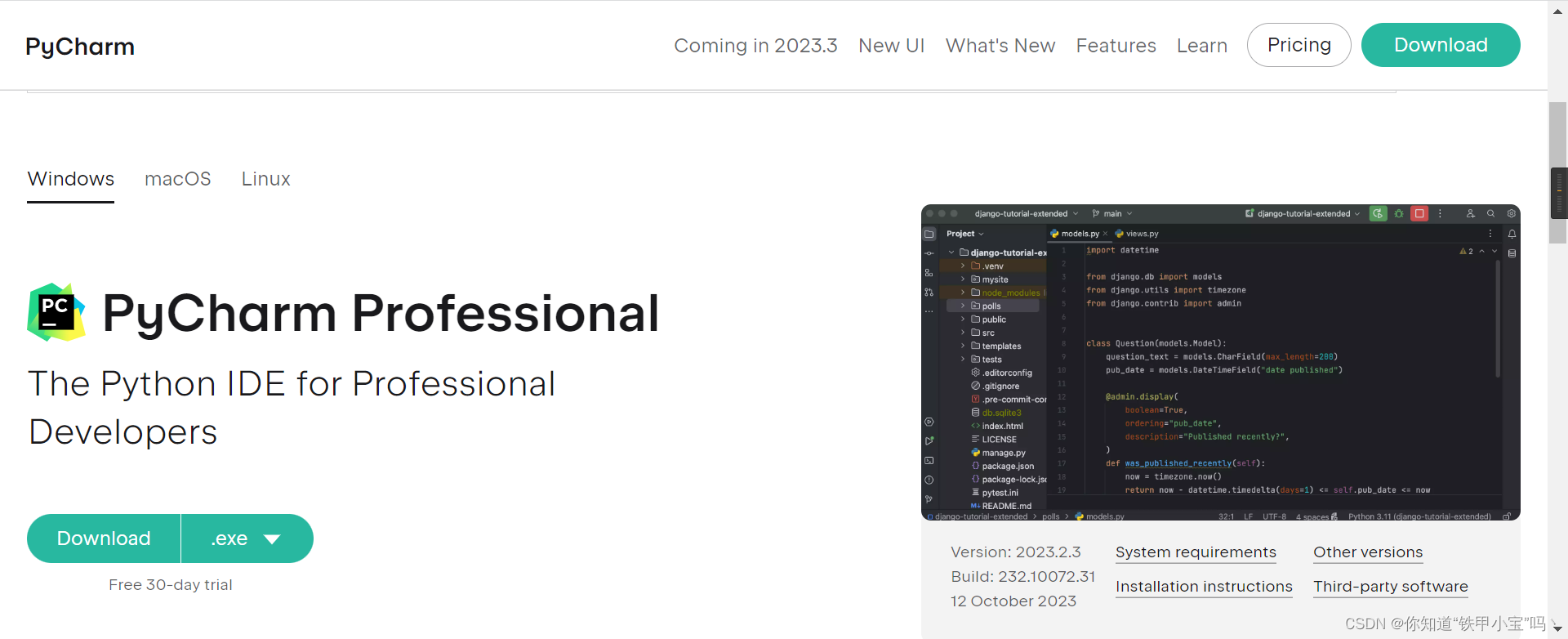Click the editor tabs kebab menu icon
This screenshot has width=1568, height=639.
1490,234
